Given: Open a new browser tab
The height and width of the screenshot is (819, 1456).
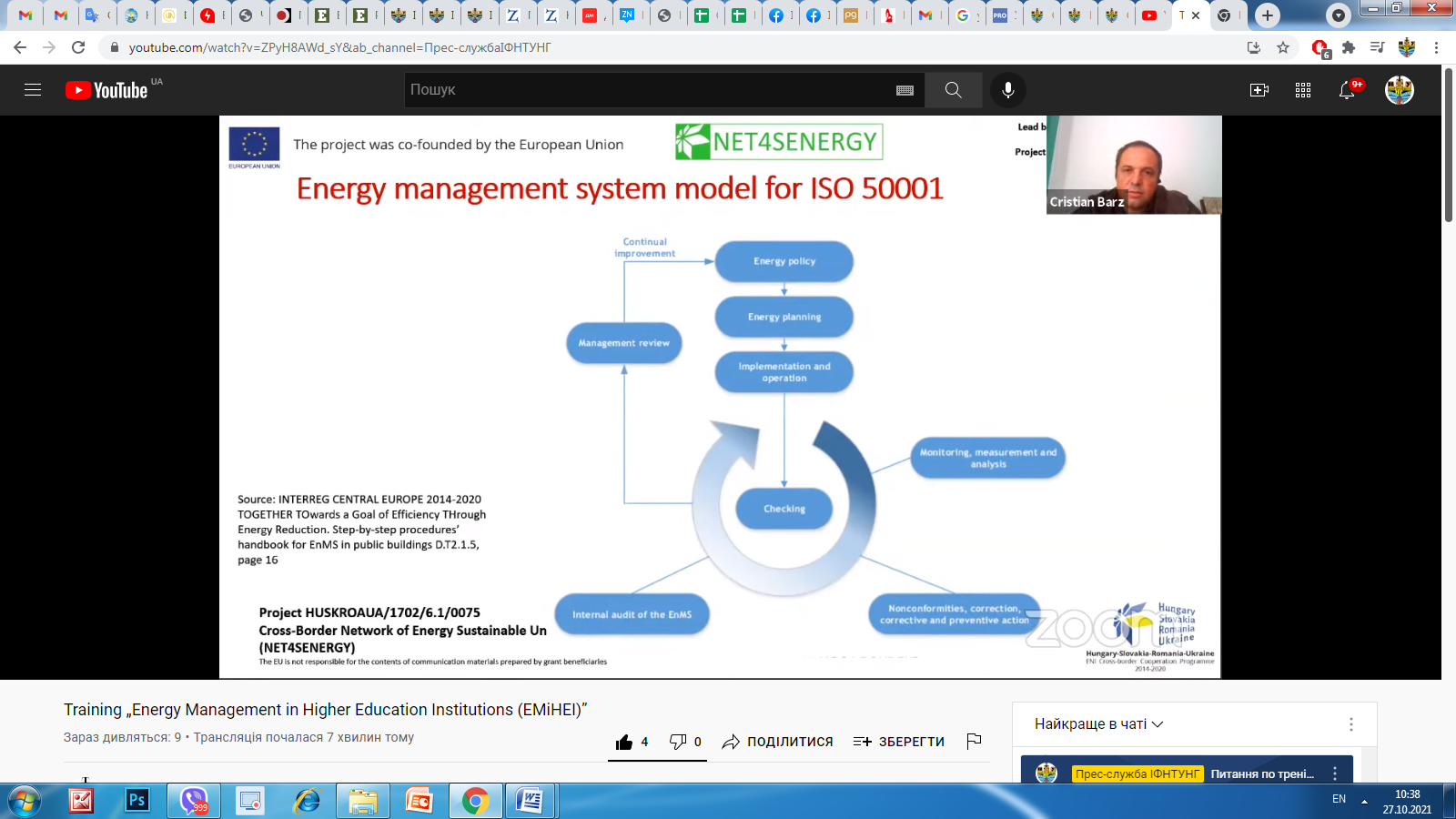Looking at the screenshot, I should 1267,15.
